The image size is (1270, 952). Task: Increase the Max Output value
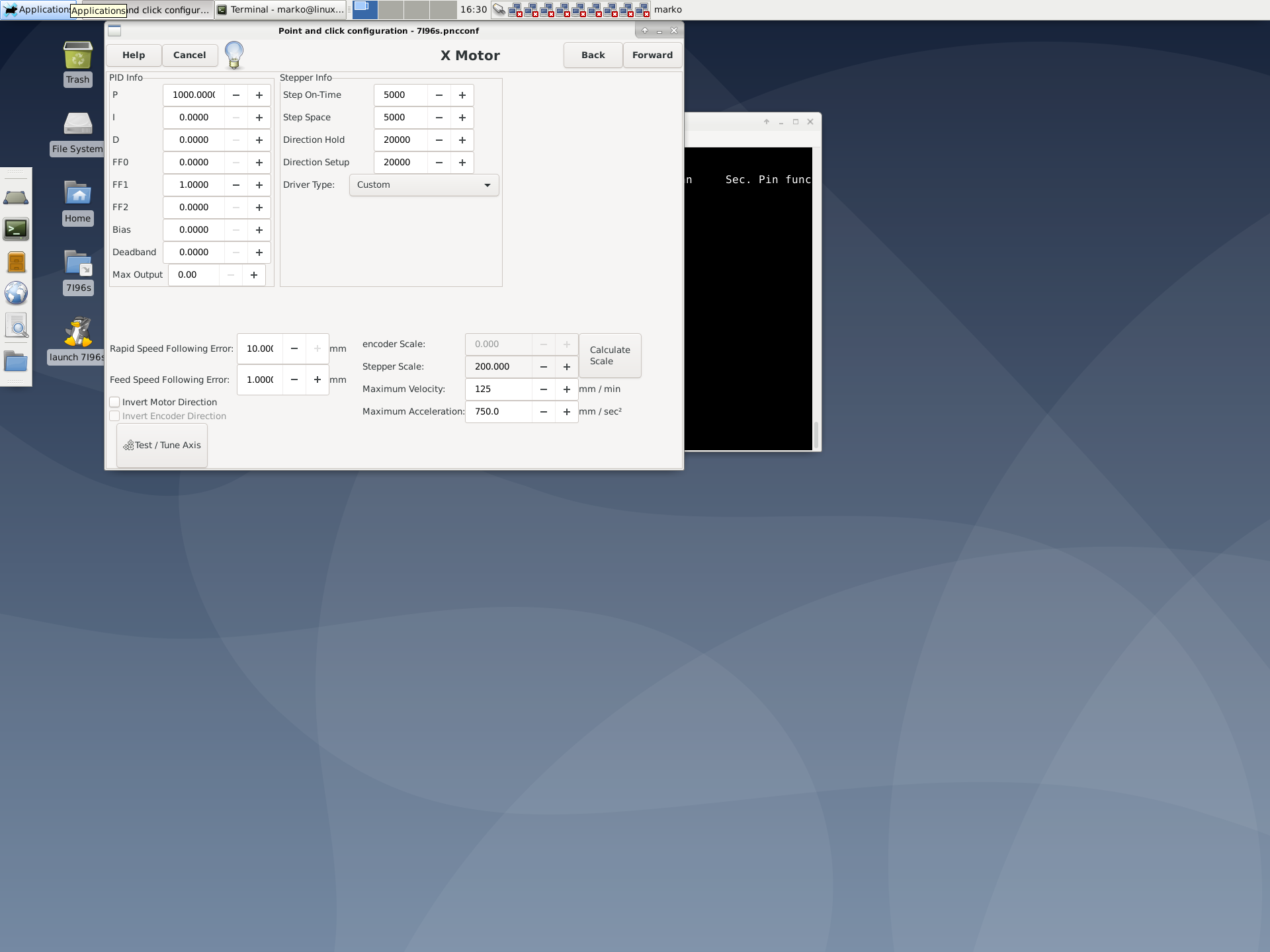(254, 275)
